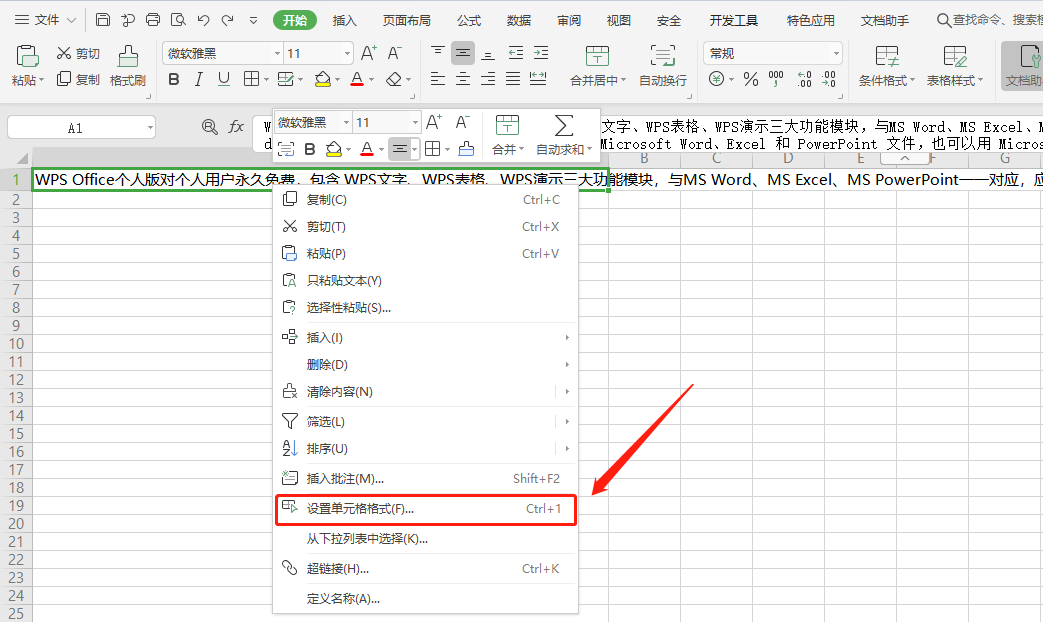Choose 超链接(H)... in context menu
Viewport: 1043px width, 622px height.
pyautogui.click(x=425, y=569)
